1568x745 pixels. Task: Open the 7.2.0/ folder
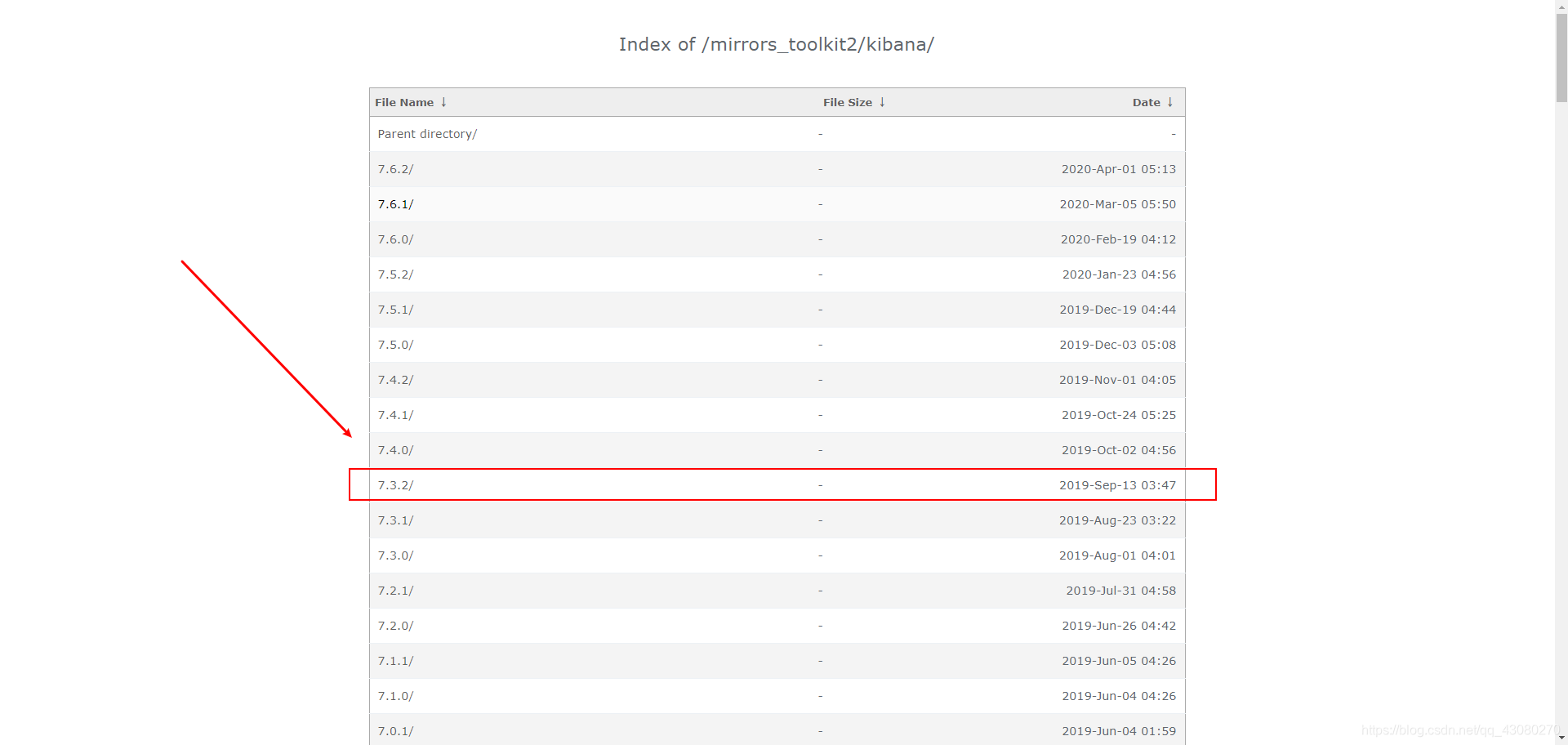pyautogui.click(x=395, y=626)
